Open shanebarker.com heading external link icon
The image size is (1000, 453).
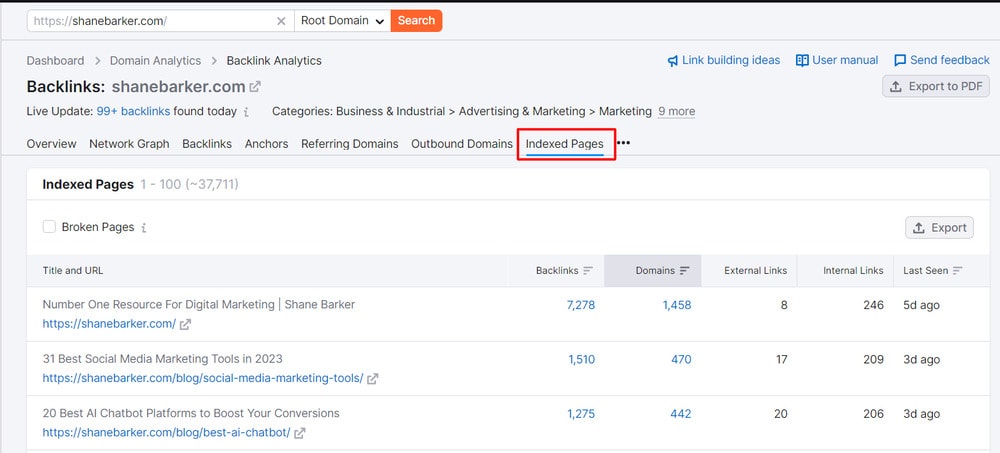tap(255, 86)
